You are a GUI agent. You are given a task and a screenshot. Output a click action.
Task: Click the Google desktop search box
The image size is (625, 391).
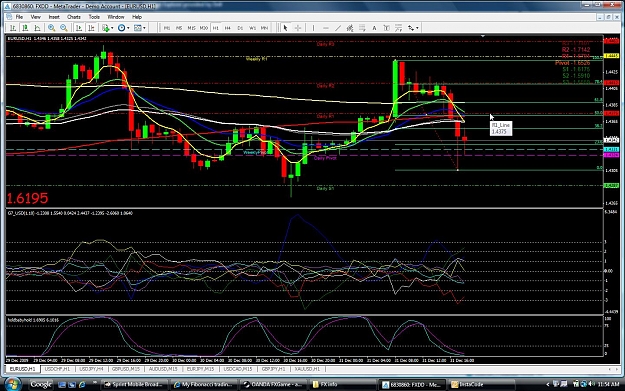pos(41,385)
